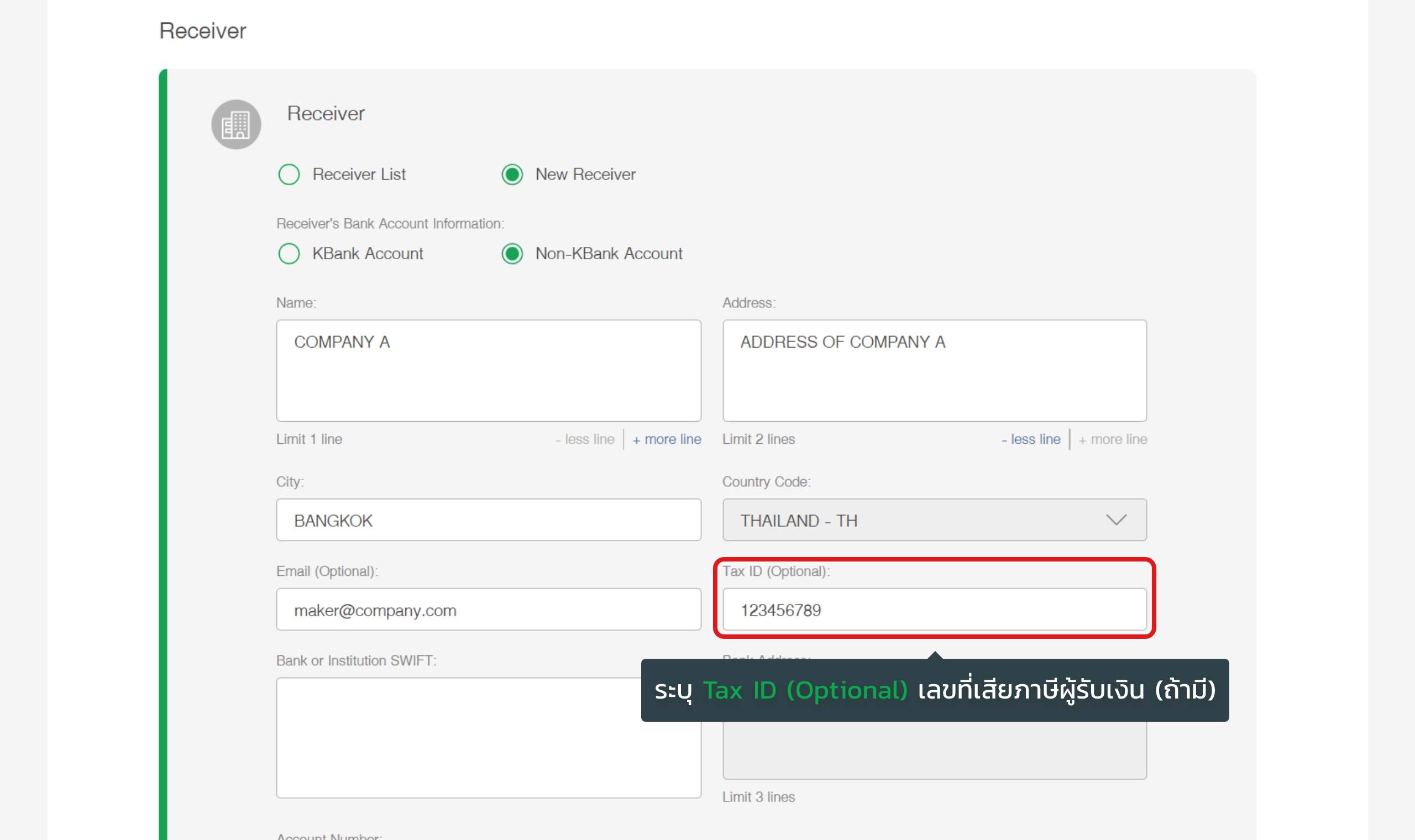The height and width of the screenshot is (840, 1415).
Task: Click the City field with BANGKOK
Action: tap(489, 520)
